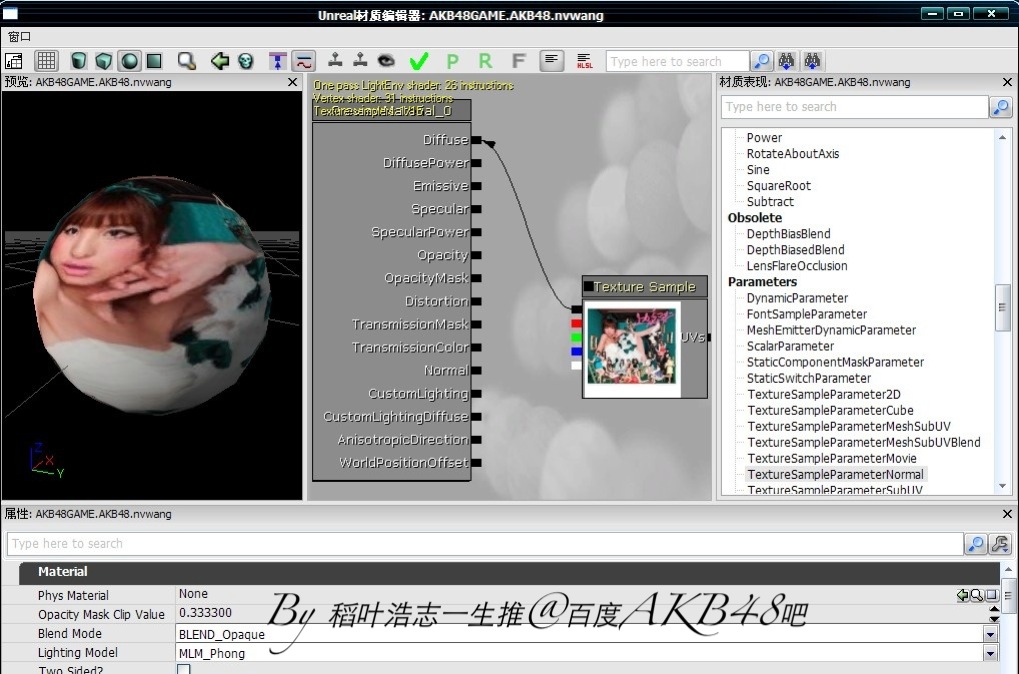Click the first binoculars icon in the toolbar

coord(786,61)
